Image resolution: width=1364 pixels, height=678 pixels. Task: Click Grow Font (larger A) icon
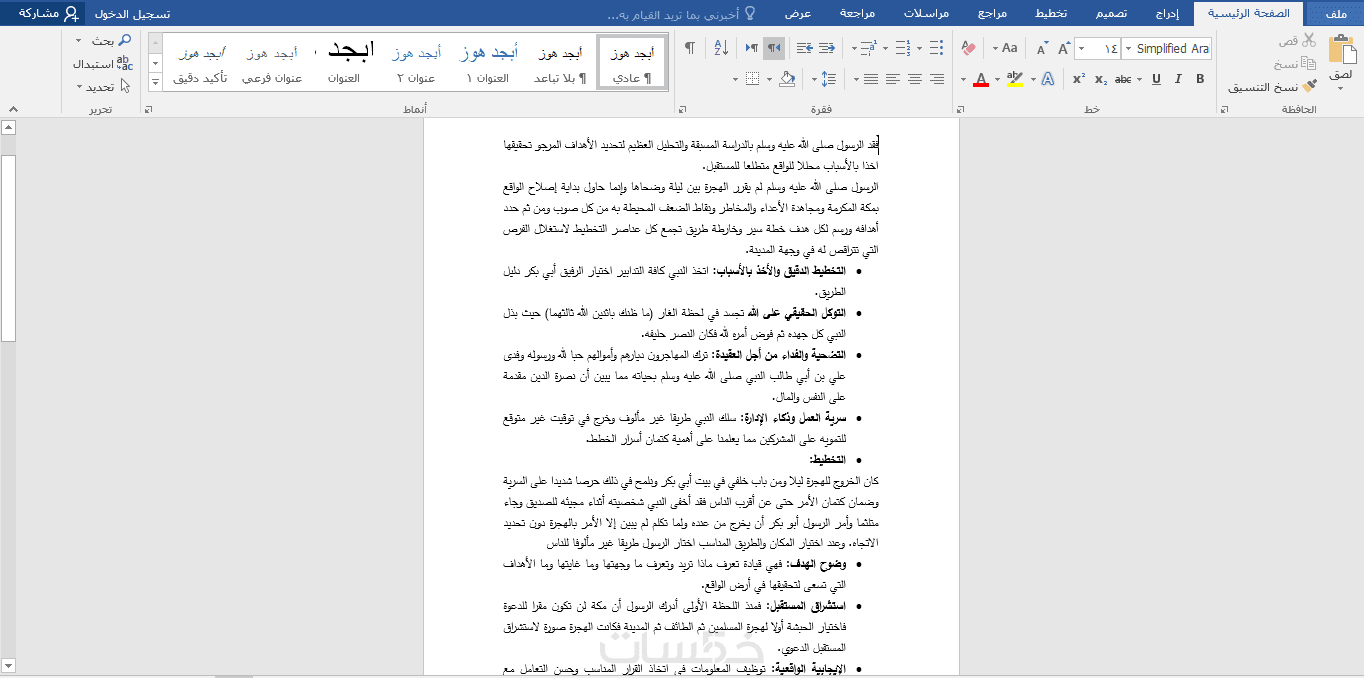1062,48
